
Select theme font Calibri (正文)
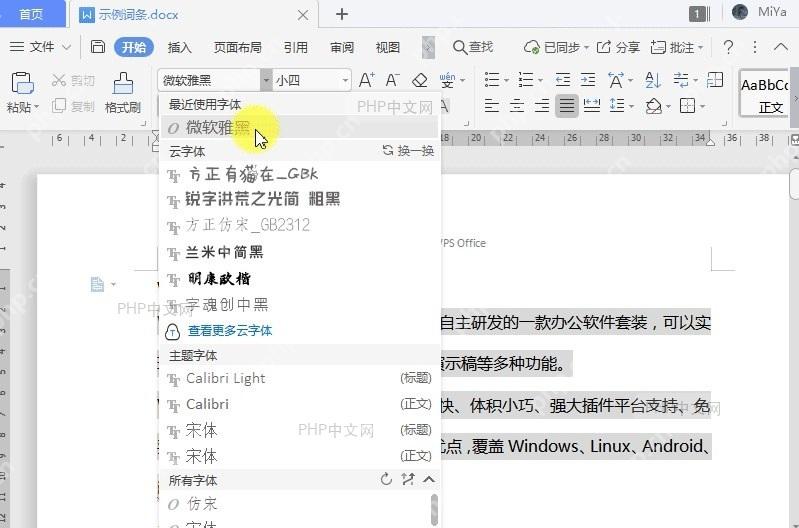click(300, 404)
